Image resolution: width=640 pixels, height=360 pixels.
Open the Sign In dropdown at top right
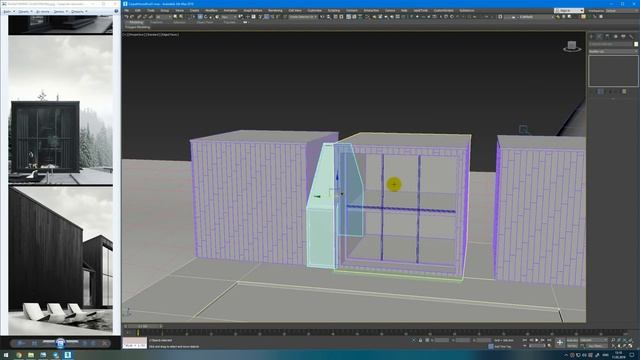point(569,10)
